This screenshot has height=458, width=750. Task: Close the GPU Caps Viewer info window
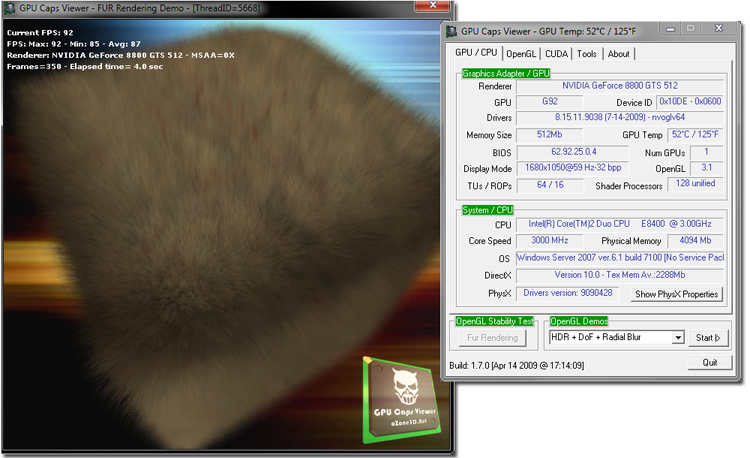point(719,29)
